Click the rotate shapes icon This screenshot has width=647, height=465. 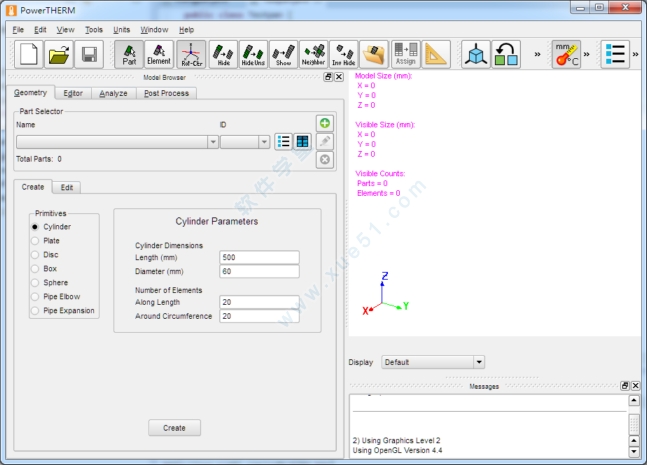pyautogui.click(x=506, y=54)
